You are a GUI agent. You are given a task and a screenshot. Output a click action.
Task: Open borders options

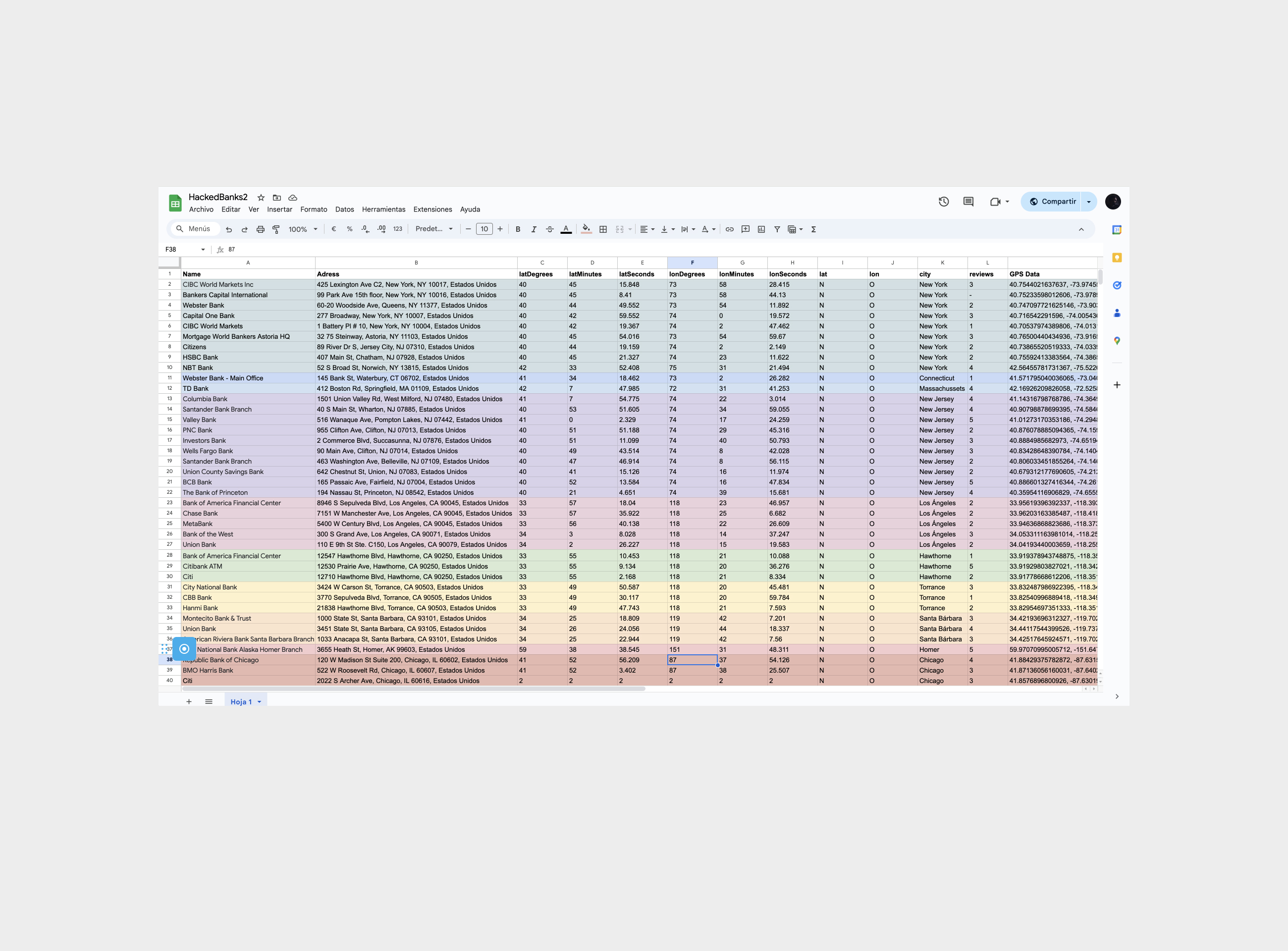tap(603, 229)
